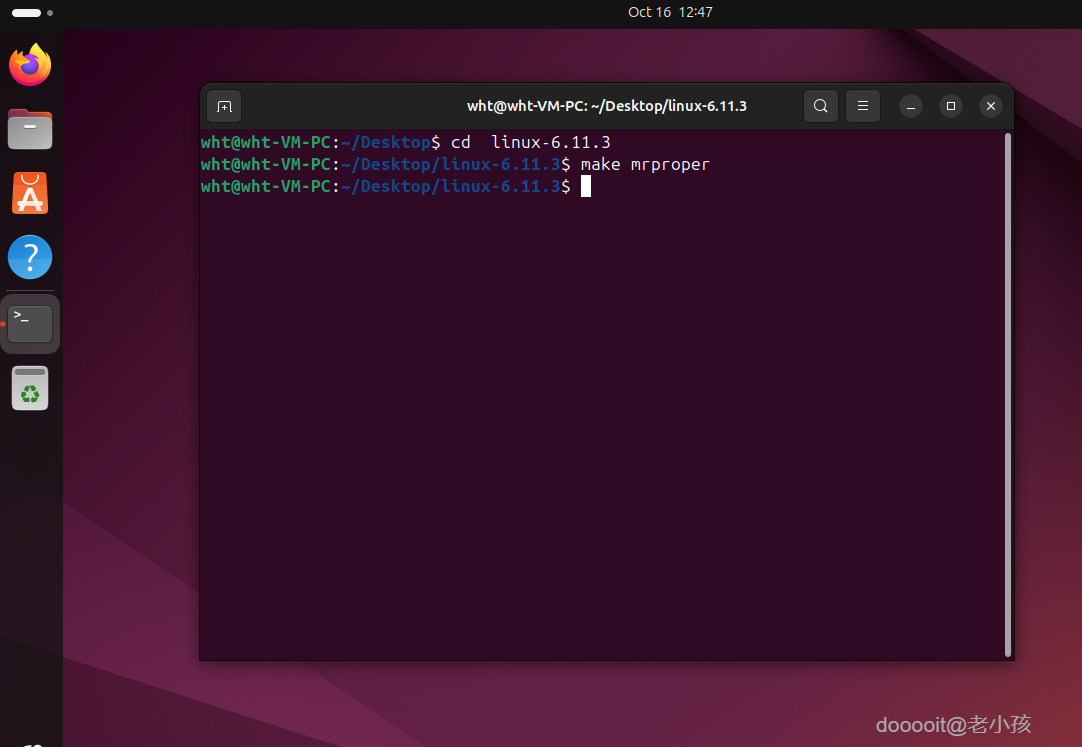
Task: Open the Help application
Action: click(x=30, y=257)
